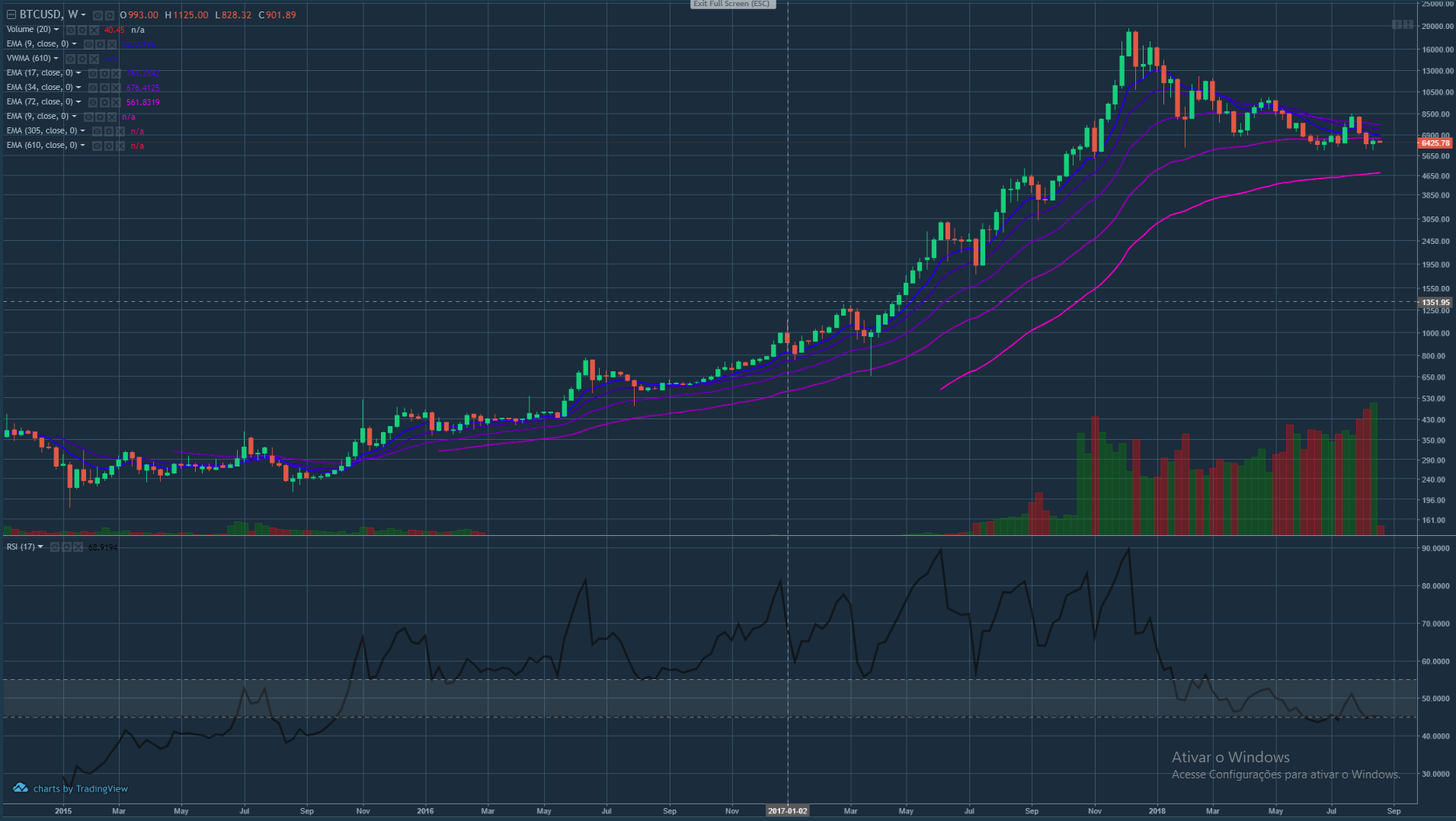The width and height of the screenshot is (1456, 821).
Task: Open dropdown for EMA 9 showing 827.0195
Action: point(74,44)
